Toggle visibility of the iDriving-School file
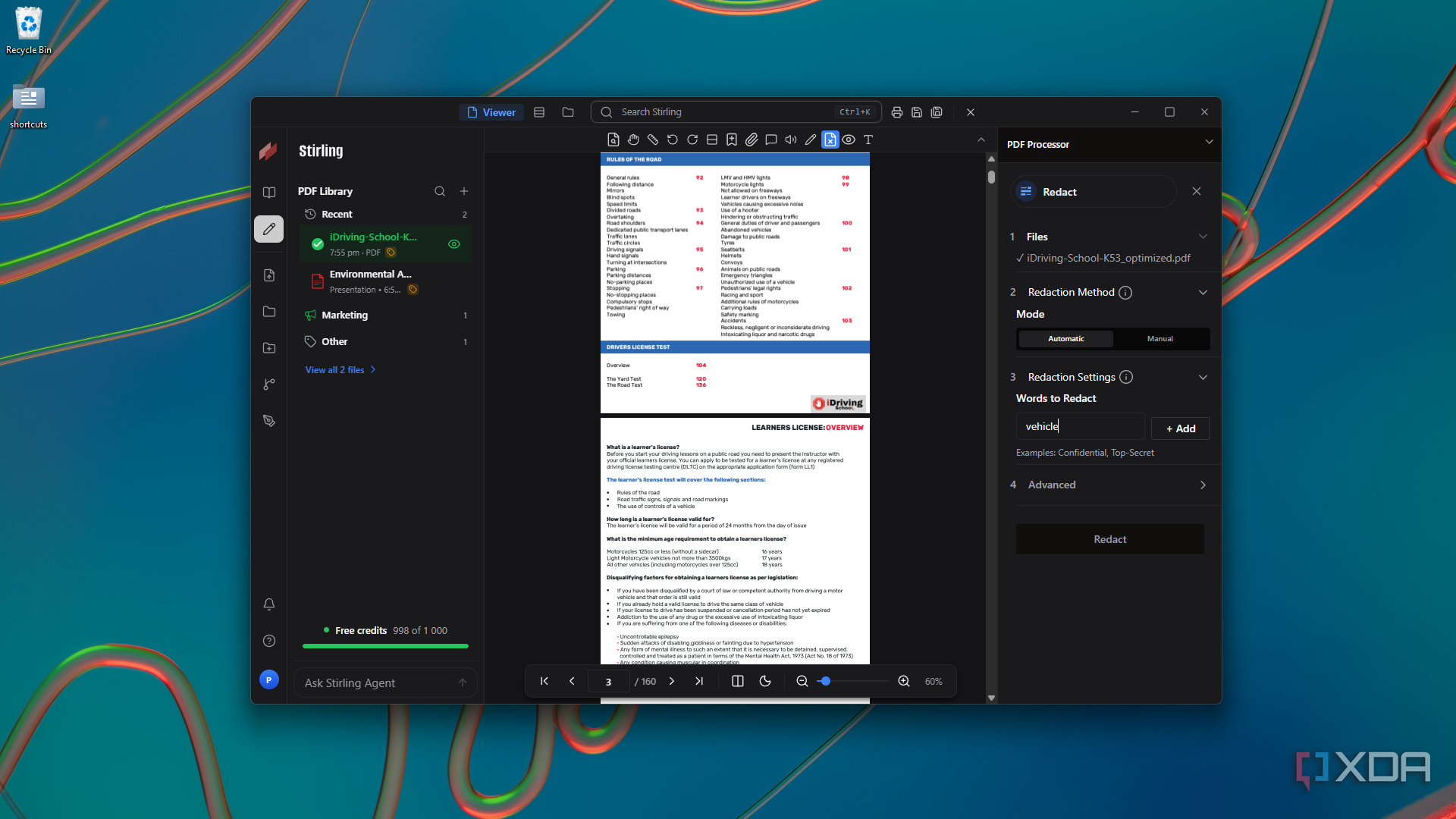Image resolution: width=1456 pixels, height=819 pixels. pyautogui.click(x=454, y=244)
